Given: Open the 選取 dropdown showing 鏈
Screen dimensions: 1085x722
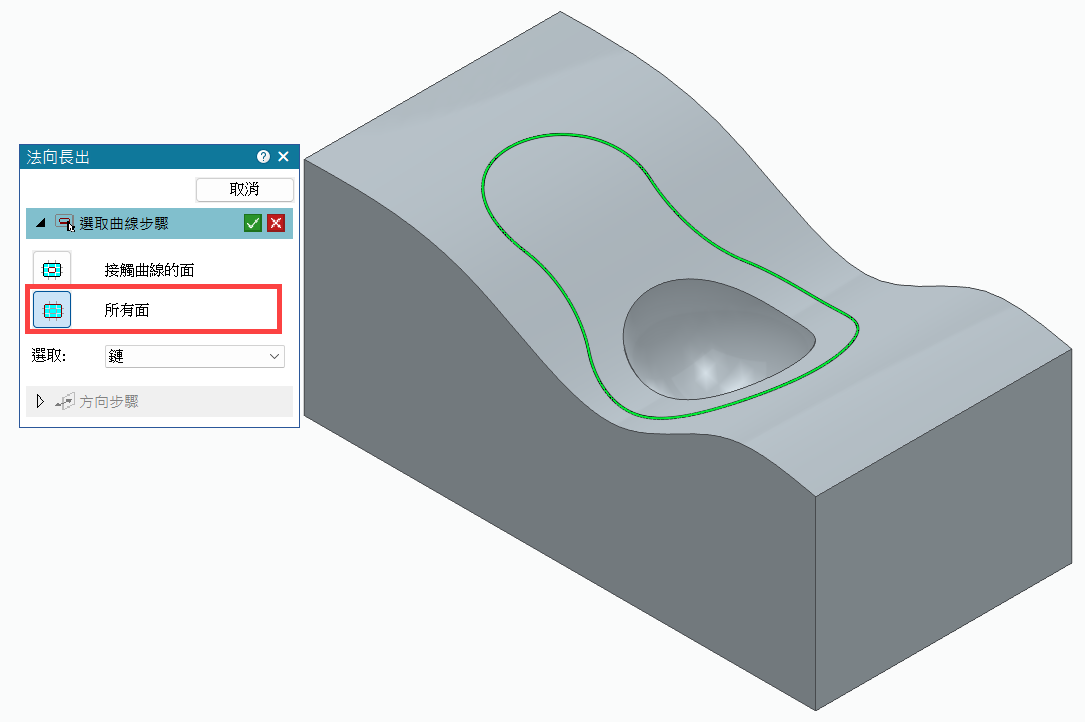Looking at the screenshot, I should click(194, 357).
